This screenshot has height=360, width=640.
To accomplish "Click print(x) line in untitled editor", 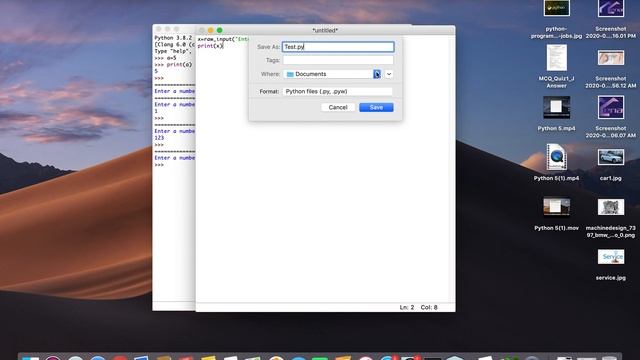I will (x=210, y=46).
